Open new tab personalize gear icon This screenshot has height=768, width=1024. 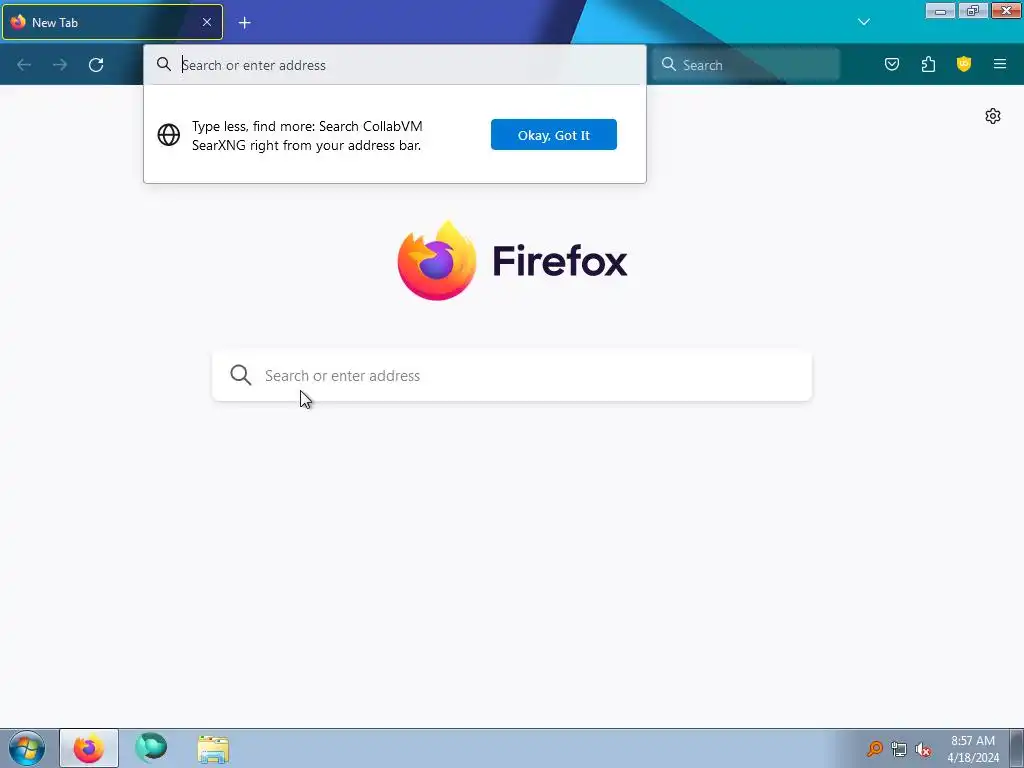[x=993, y=116]
